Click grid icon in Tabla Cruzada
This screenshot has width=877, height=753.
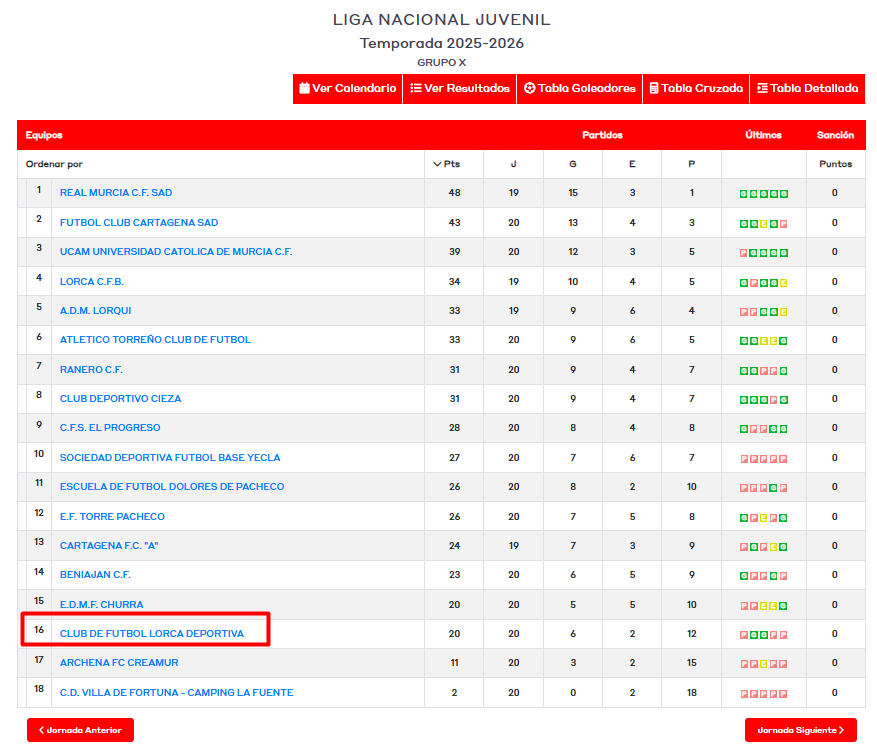653,88
